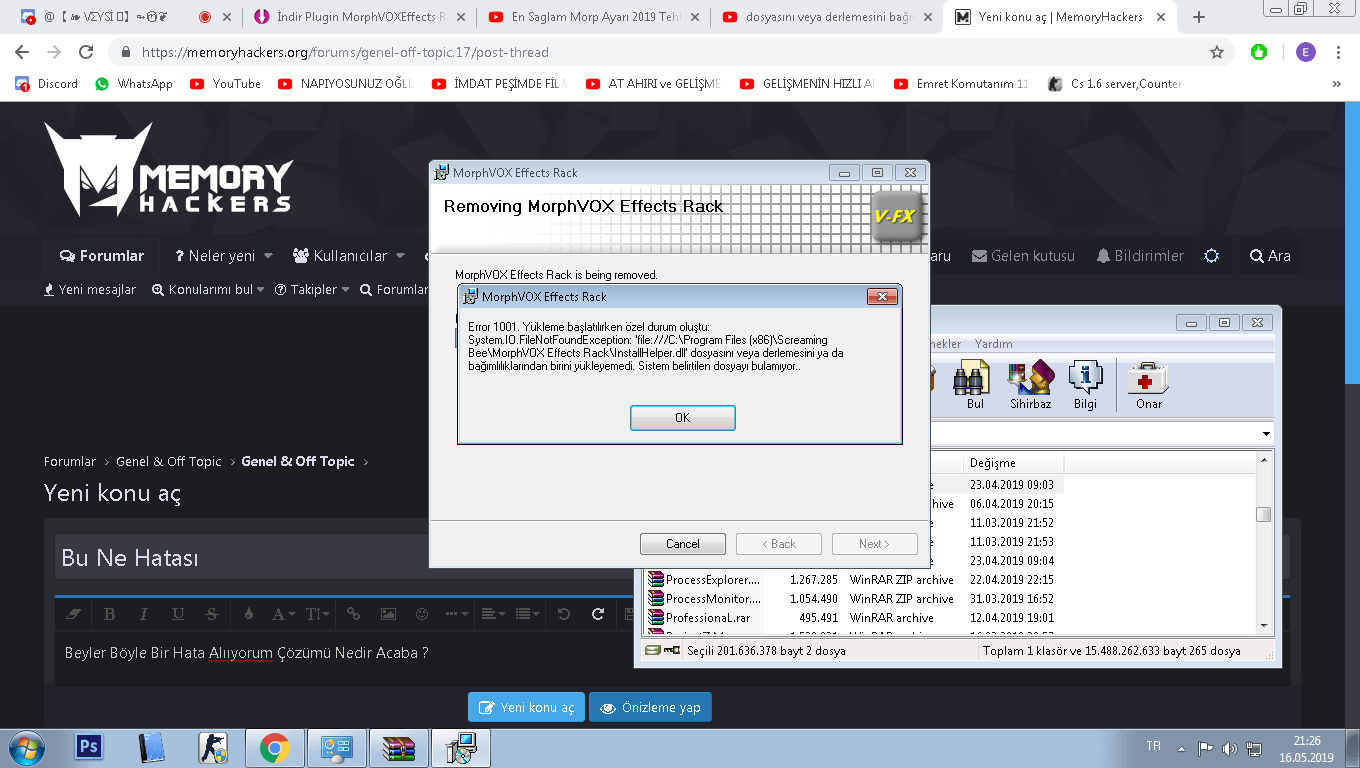
Task: Toggle strikethrough formatting in the post editor
Action: pyautogui.click(x=212, y=614)
